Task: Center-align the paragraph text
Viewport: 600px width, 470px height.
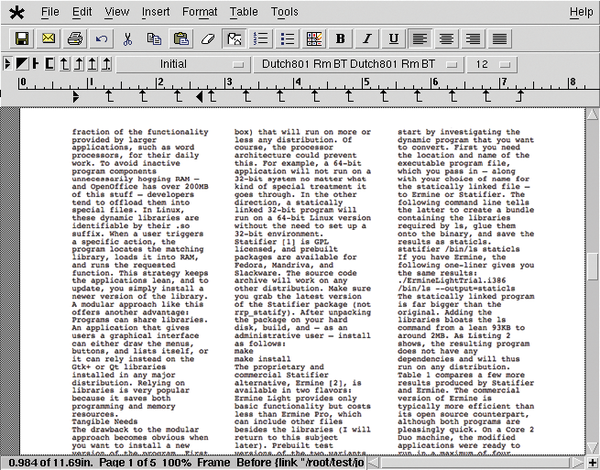Action: tap(446, 39)
